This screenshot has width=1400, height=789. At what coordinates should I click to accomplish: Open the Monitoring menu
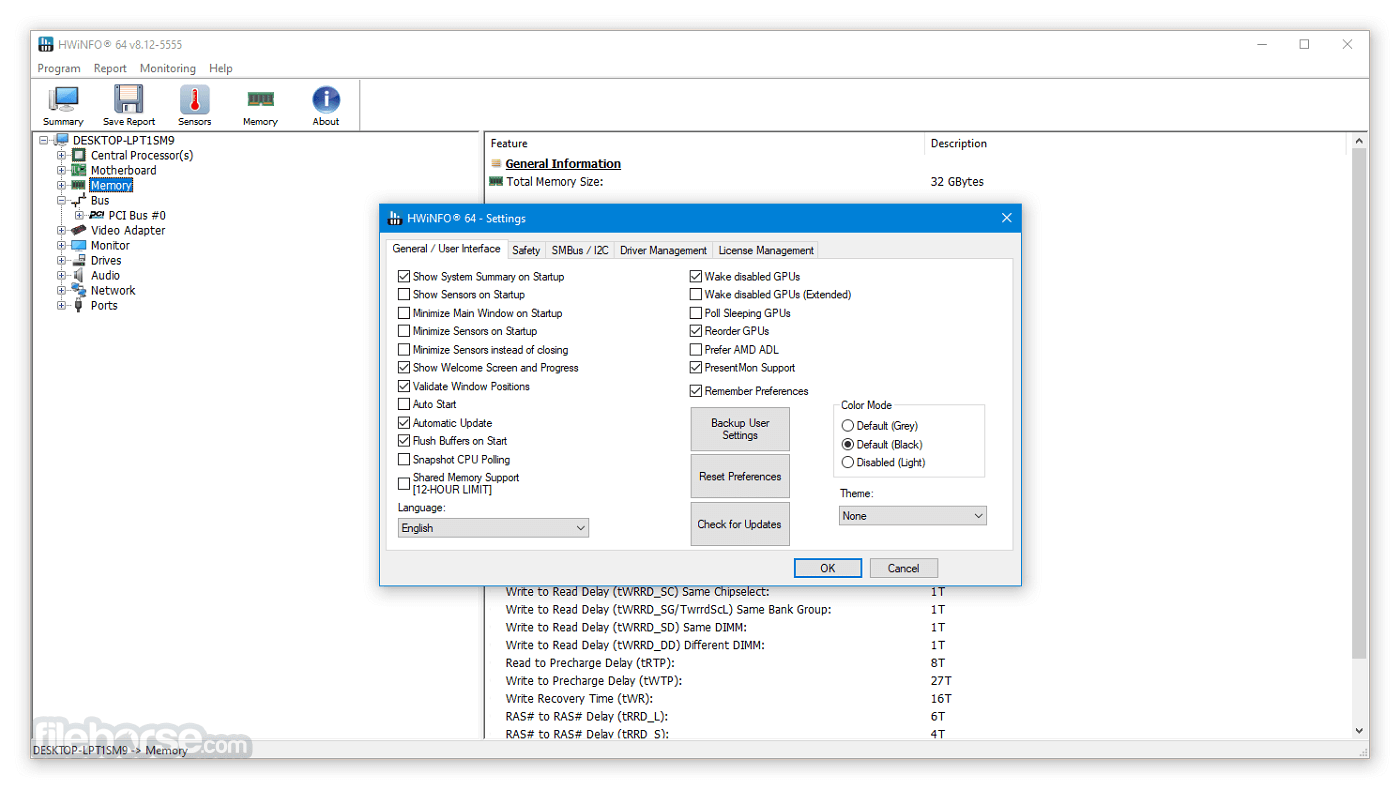[x=168, y=68]
